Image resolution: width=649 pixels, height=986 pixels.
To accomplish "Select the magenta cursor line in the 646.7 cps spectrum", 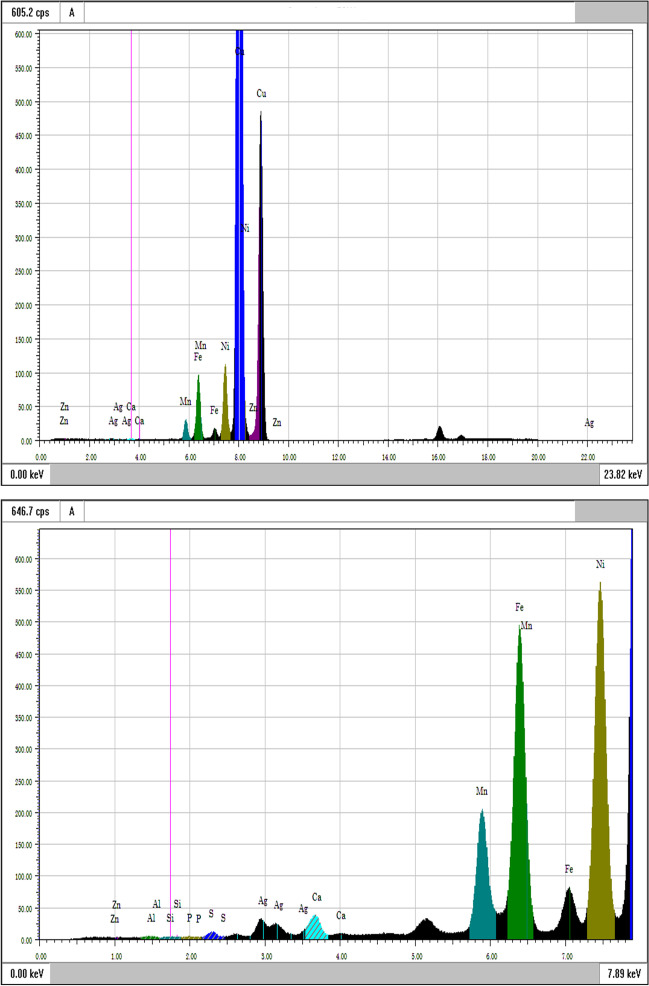I will [x=170, y=733].
